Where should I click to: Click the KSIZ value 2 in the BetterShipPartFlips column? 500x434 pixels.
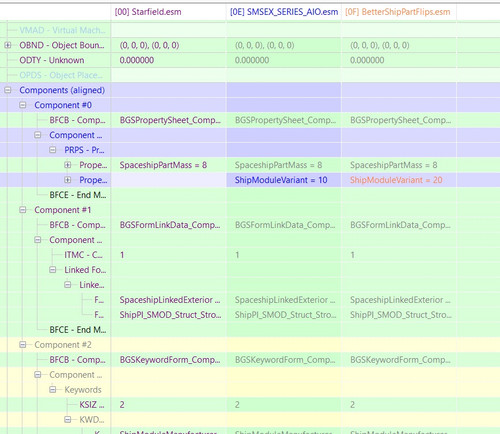(x=352, y=405)
